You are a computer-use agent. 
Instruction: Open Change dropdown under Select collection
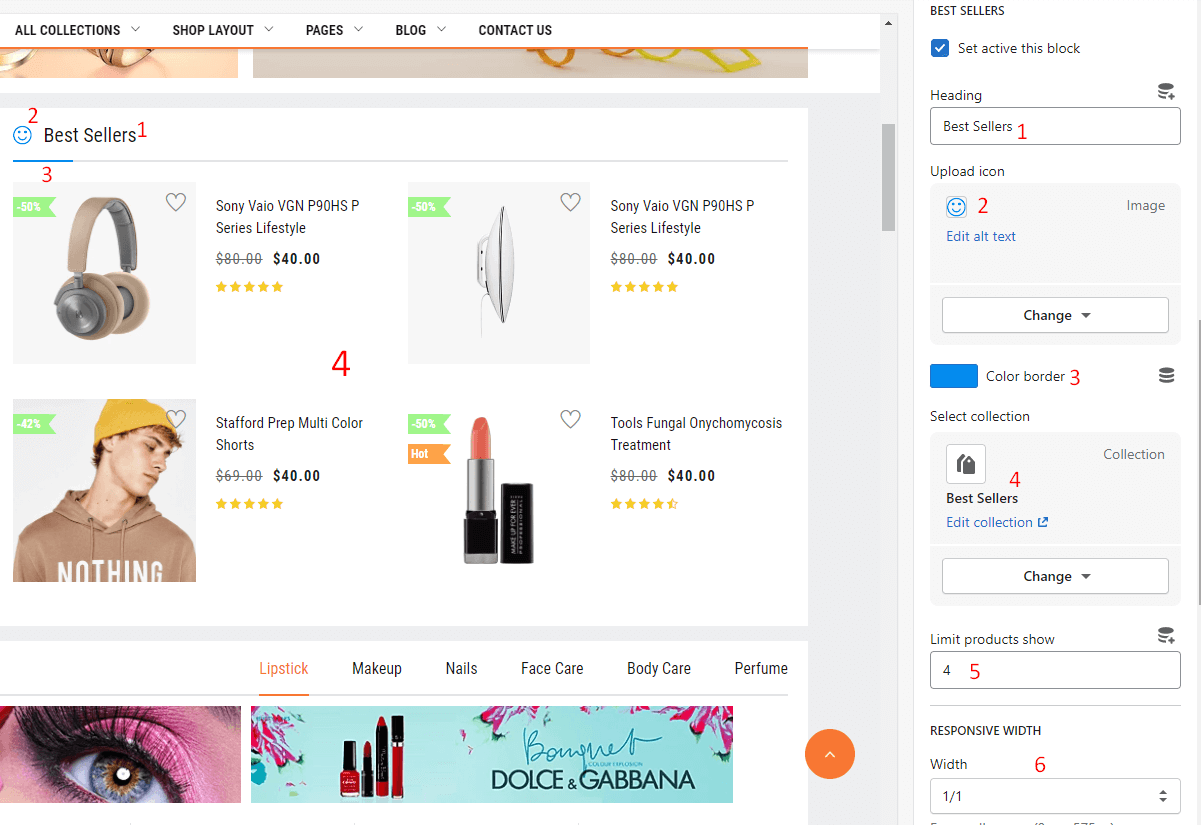click(x=1055, y=576)
